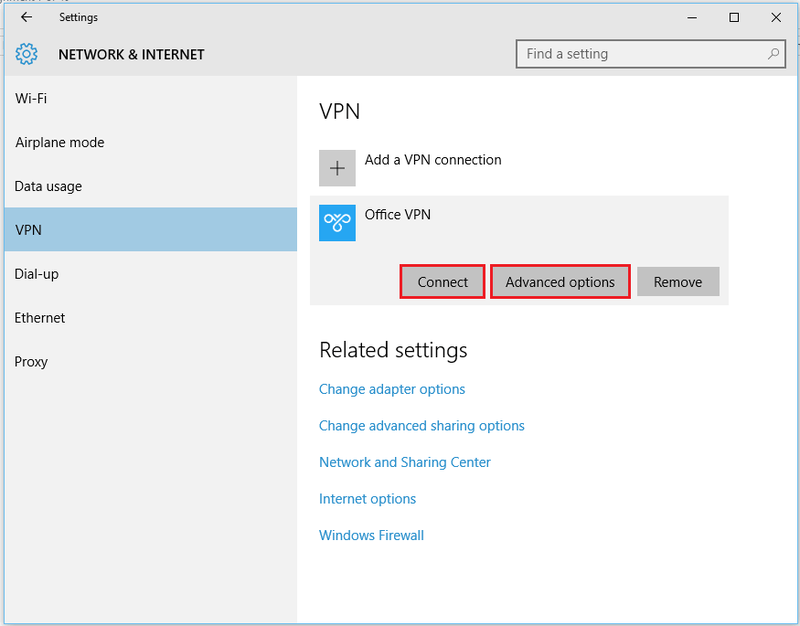The image size is (800, 626).
Task: Open Proxy settings in sidebar
Action: (x=151, y=362)
